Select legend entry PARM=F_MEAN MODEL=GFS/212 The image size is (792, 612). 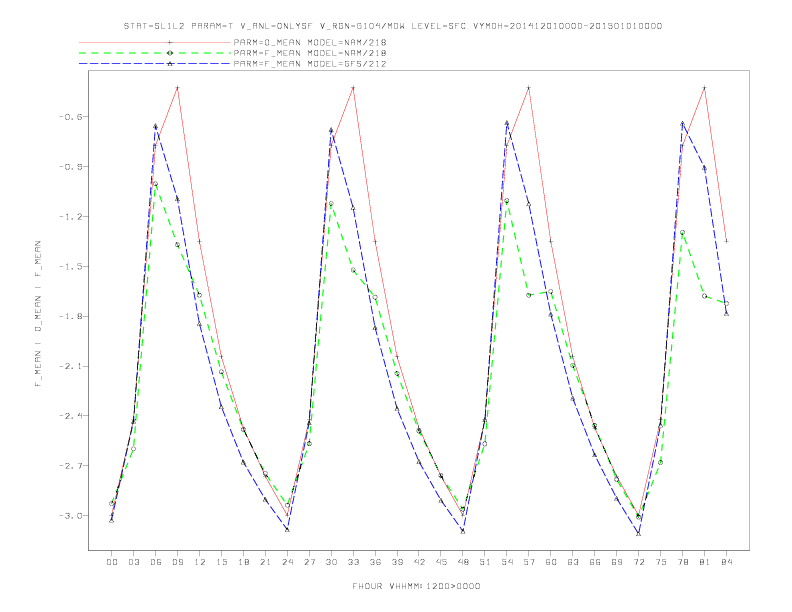tap(310, 64)
